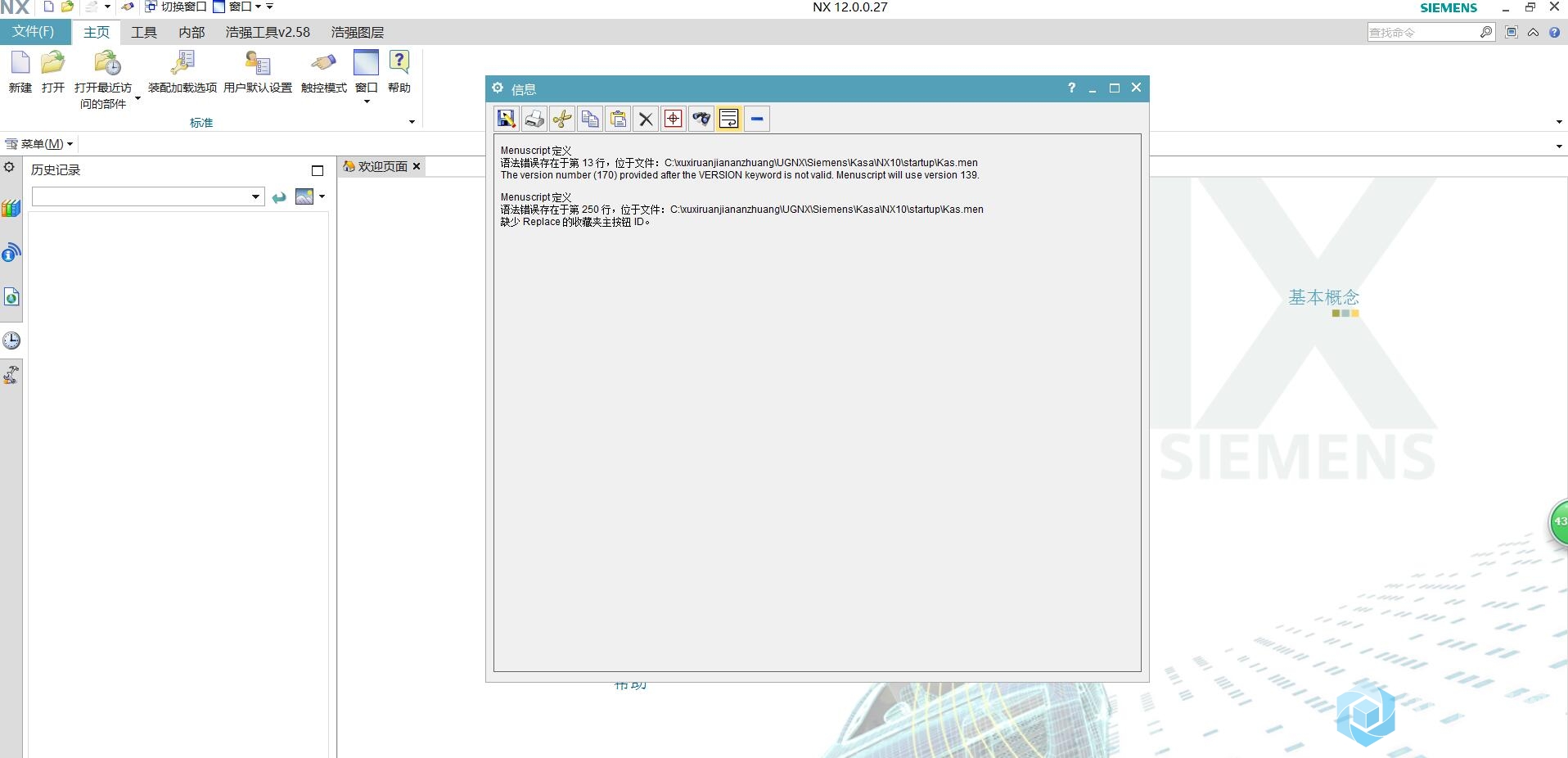Screen dimensions: 1568x758
Task: Open the web info resource bar tab
Action: pyautogui.click(x=11, y=252)
